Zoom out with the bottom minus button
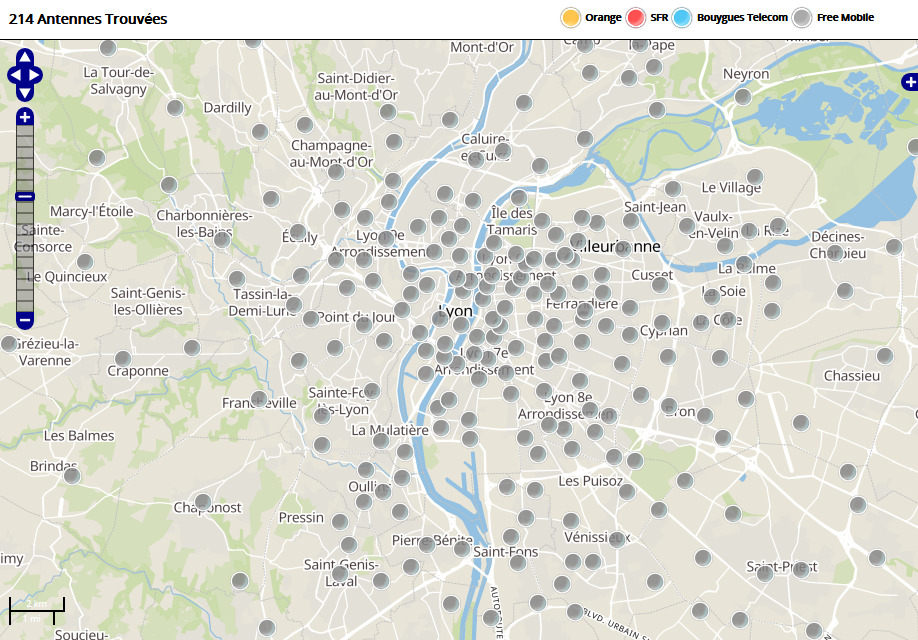Image resolution: width=918 pixels, height=640 pixels. click(x=25, y=320)
